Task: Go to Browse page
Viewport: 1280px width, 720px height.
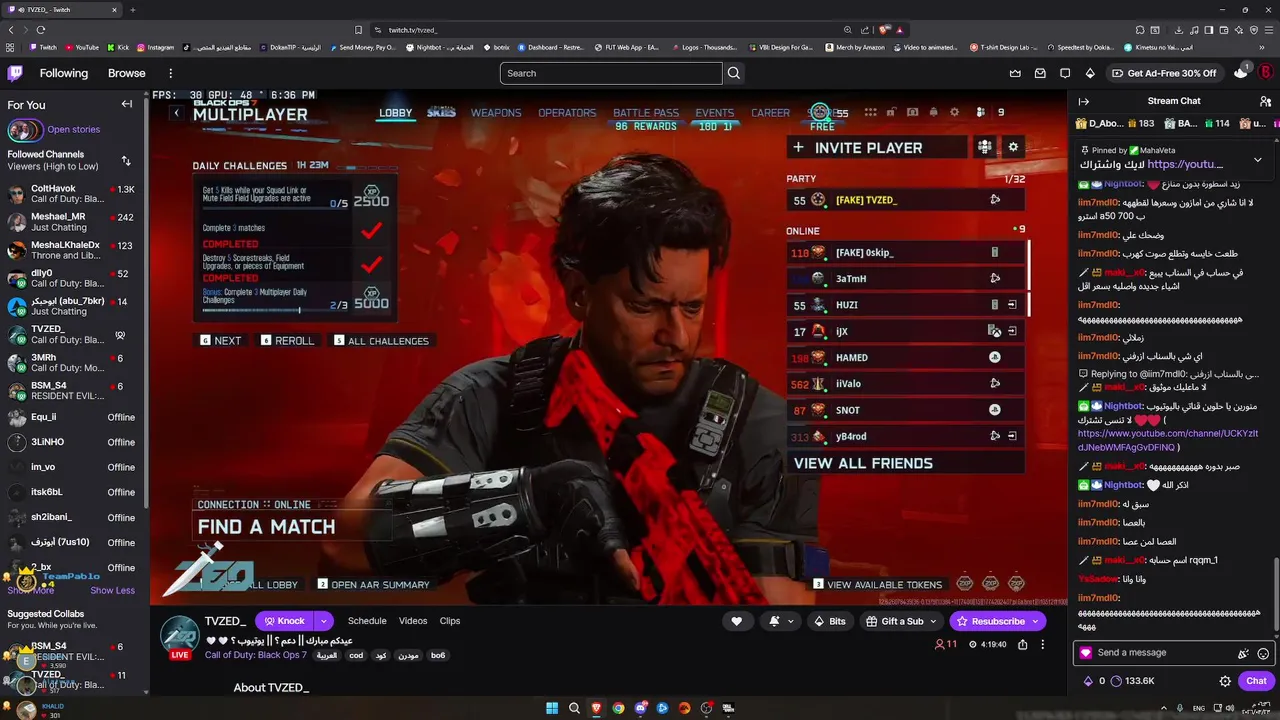Action: (x=127, y=73)
